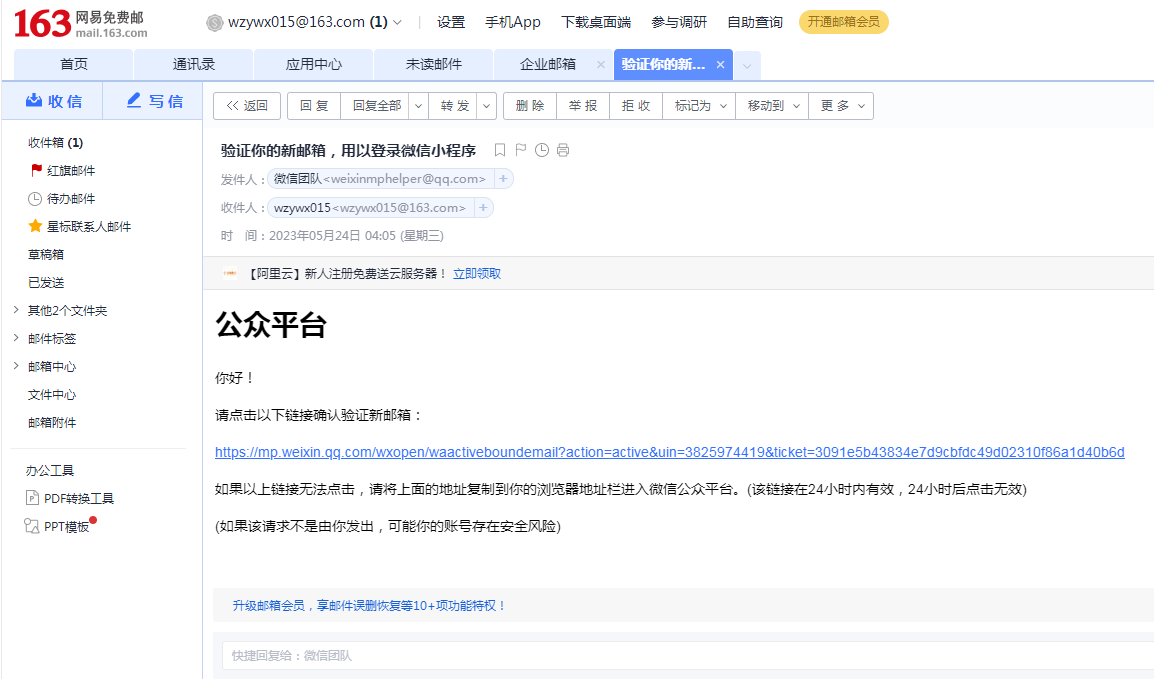This screenshot has width=1154, height=679.
Task: Add recipient wzywx015 with plus icon
Action: tap(484, 208)
